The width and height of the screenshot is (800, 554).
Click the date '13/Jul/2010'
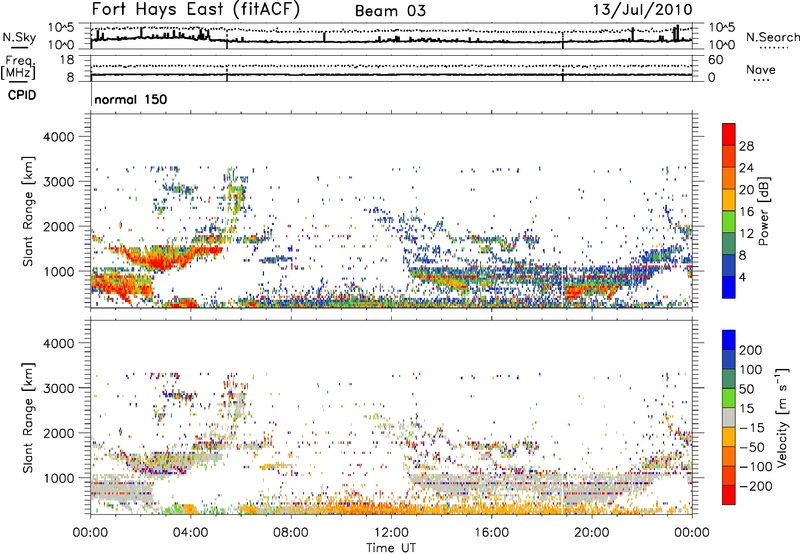(x=642, y=9)
